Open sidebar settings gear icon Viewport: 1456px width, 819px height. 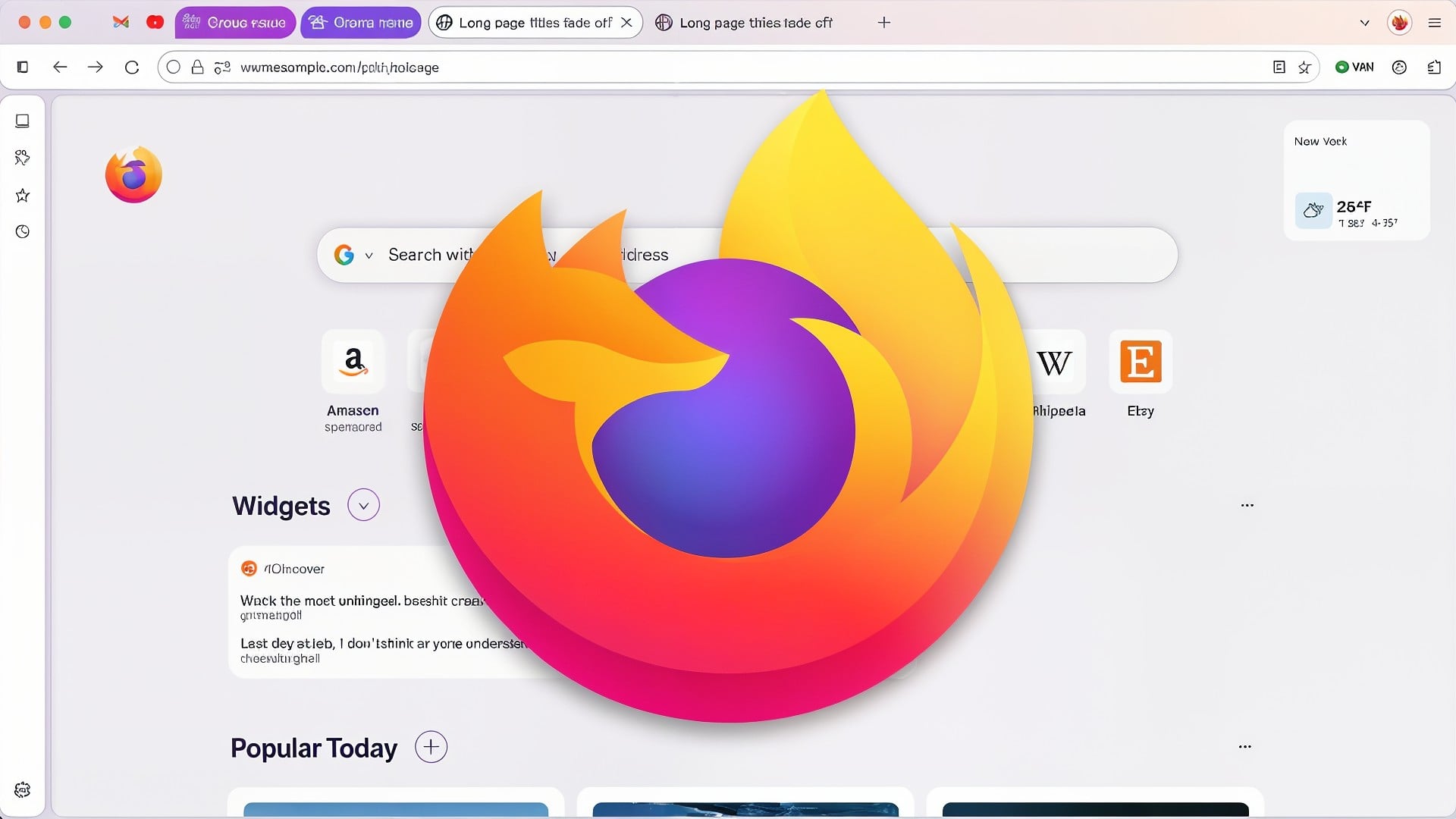tap(23, 790)
